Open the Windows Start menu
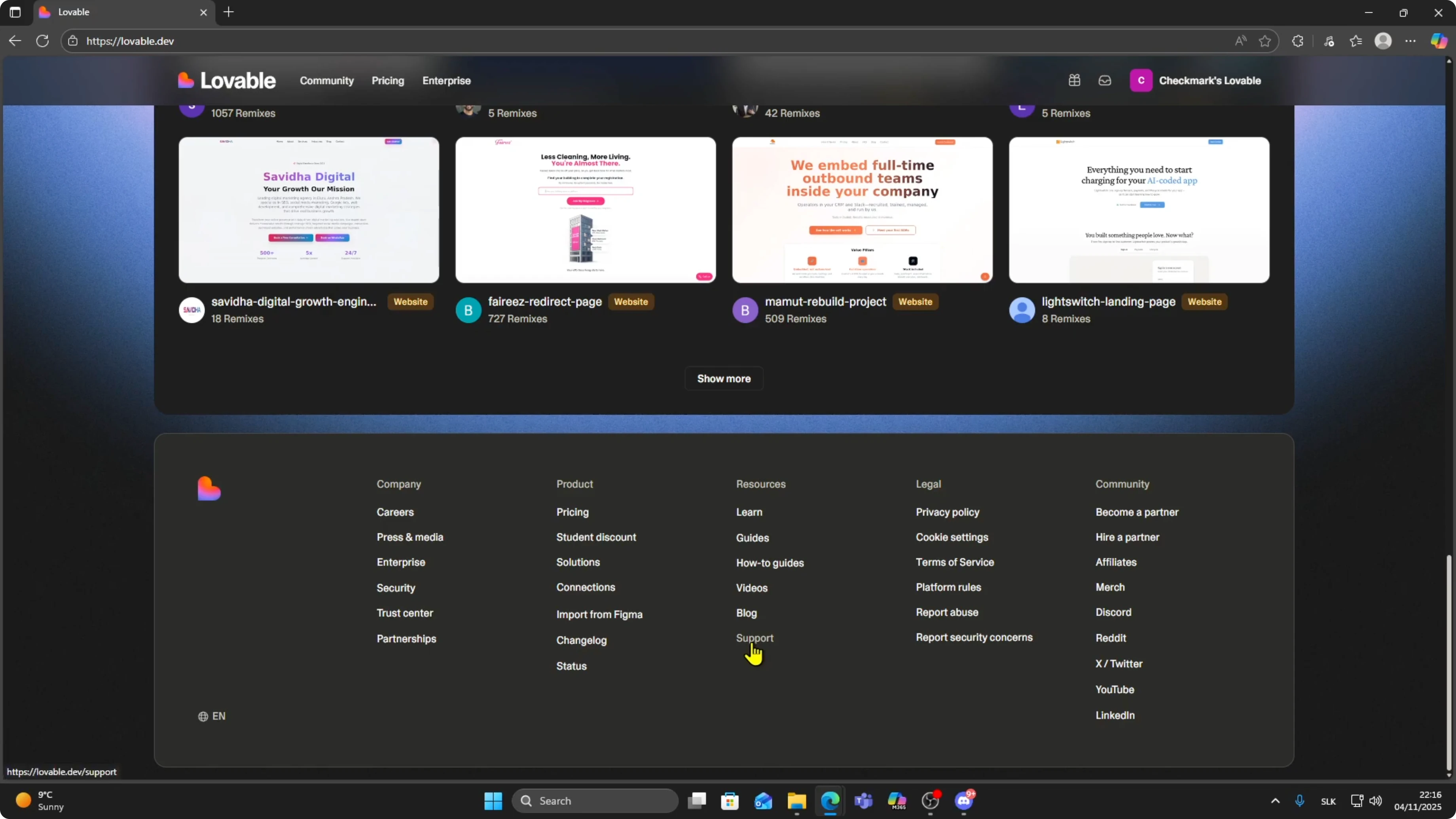 pyautogui.click(x=493, y=801)
